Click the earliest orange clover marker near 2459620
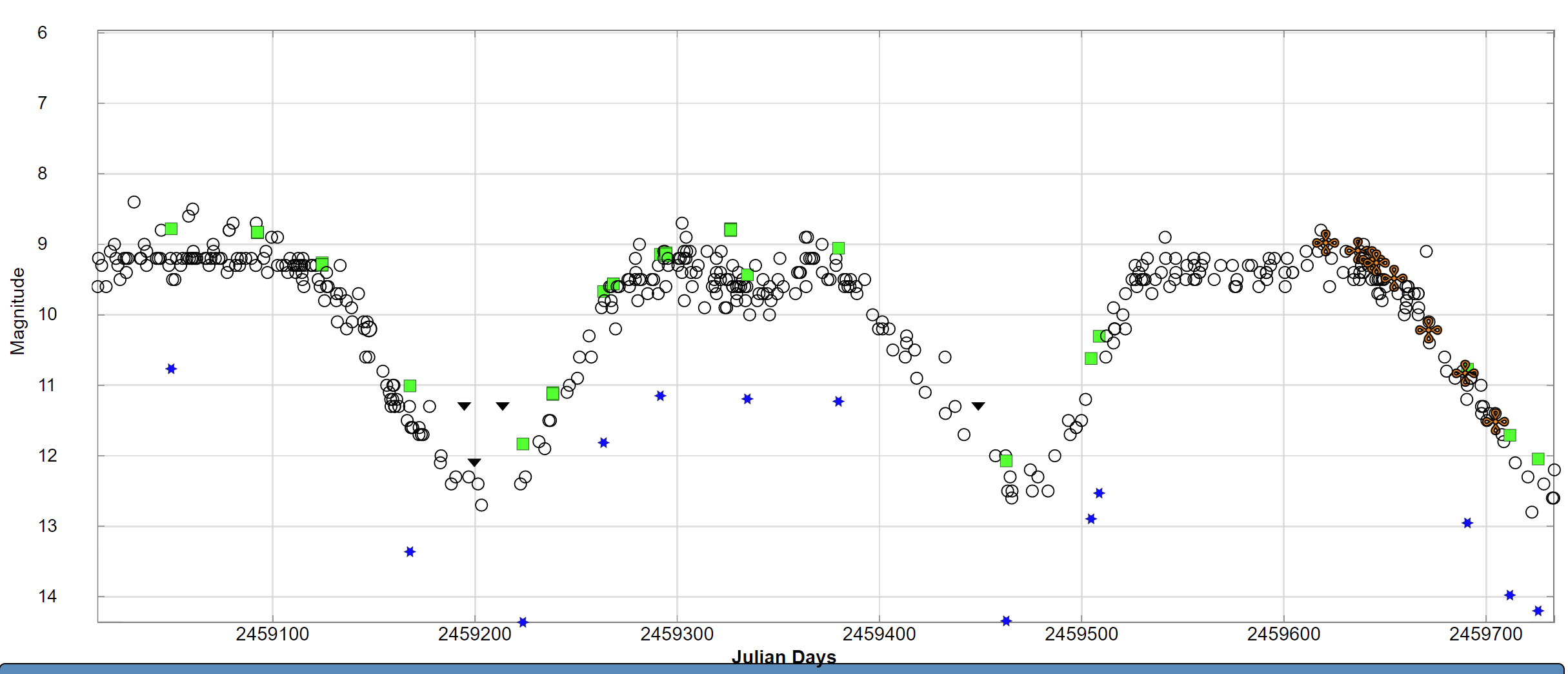Image resolution: width=1568 pixels, height=674 pixels. point(1325,243)
